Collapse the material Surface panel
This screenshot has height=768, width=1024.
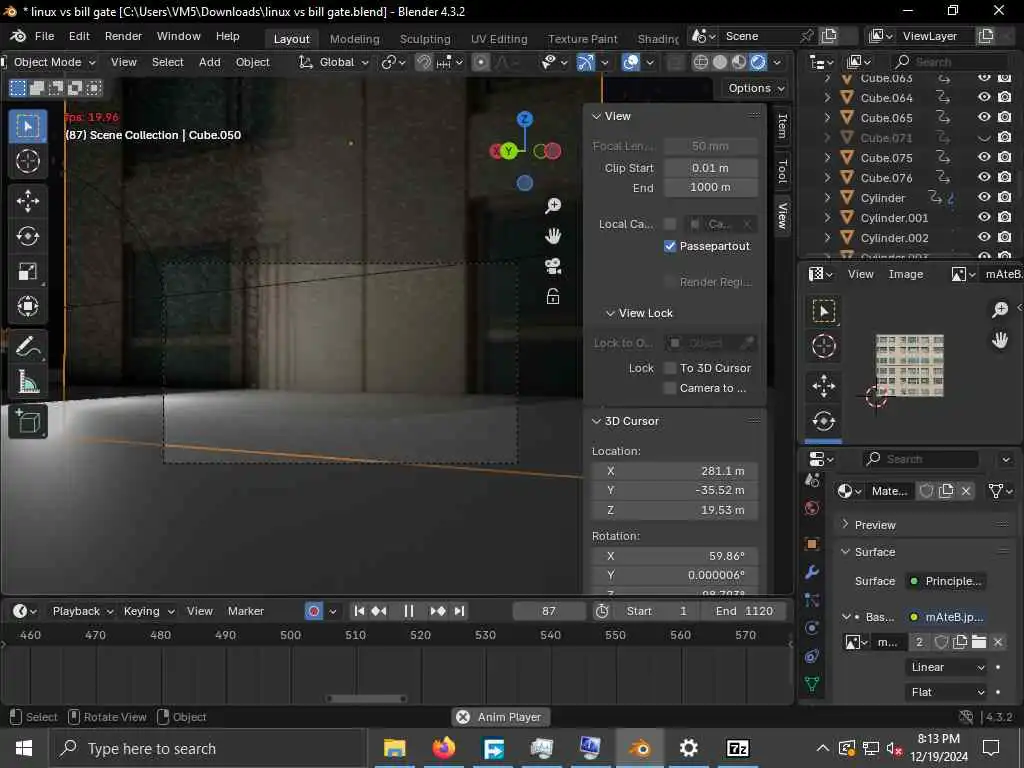click(845, 552)
